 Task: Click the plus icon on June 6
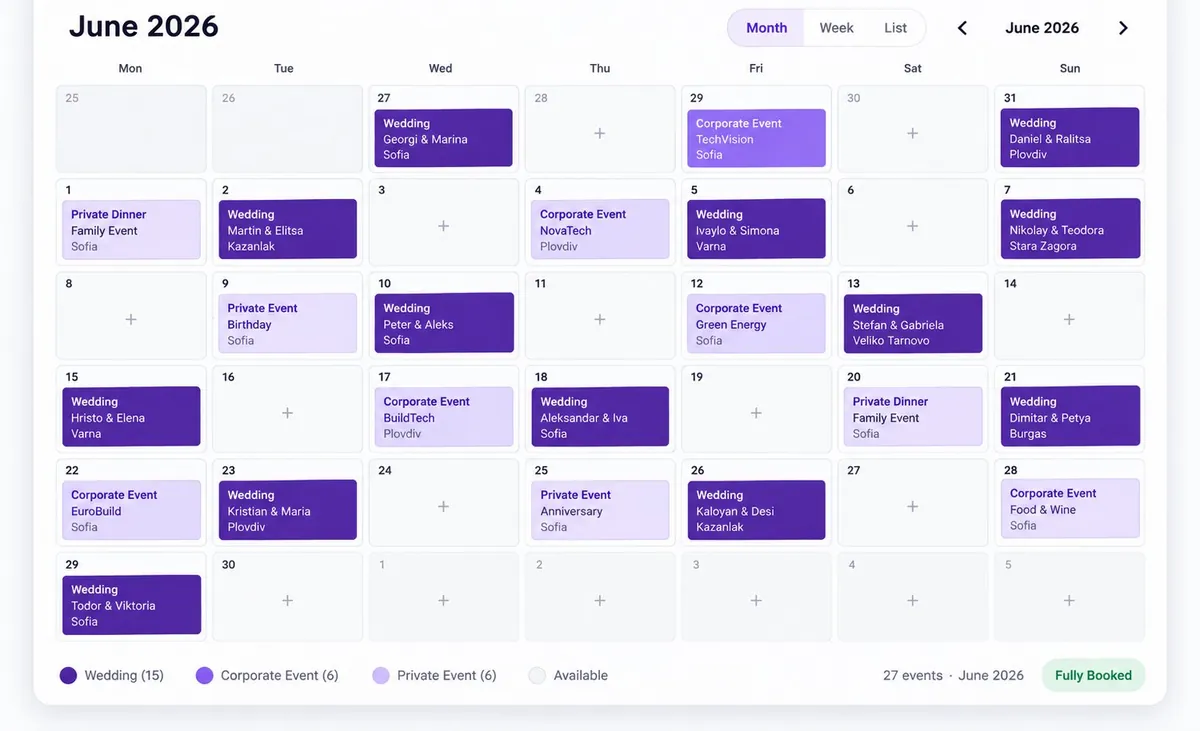point(912,226)
